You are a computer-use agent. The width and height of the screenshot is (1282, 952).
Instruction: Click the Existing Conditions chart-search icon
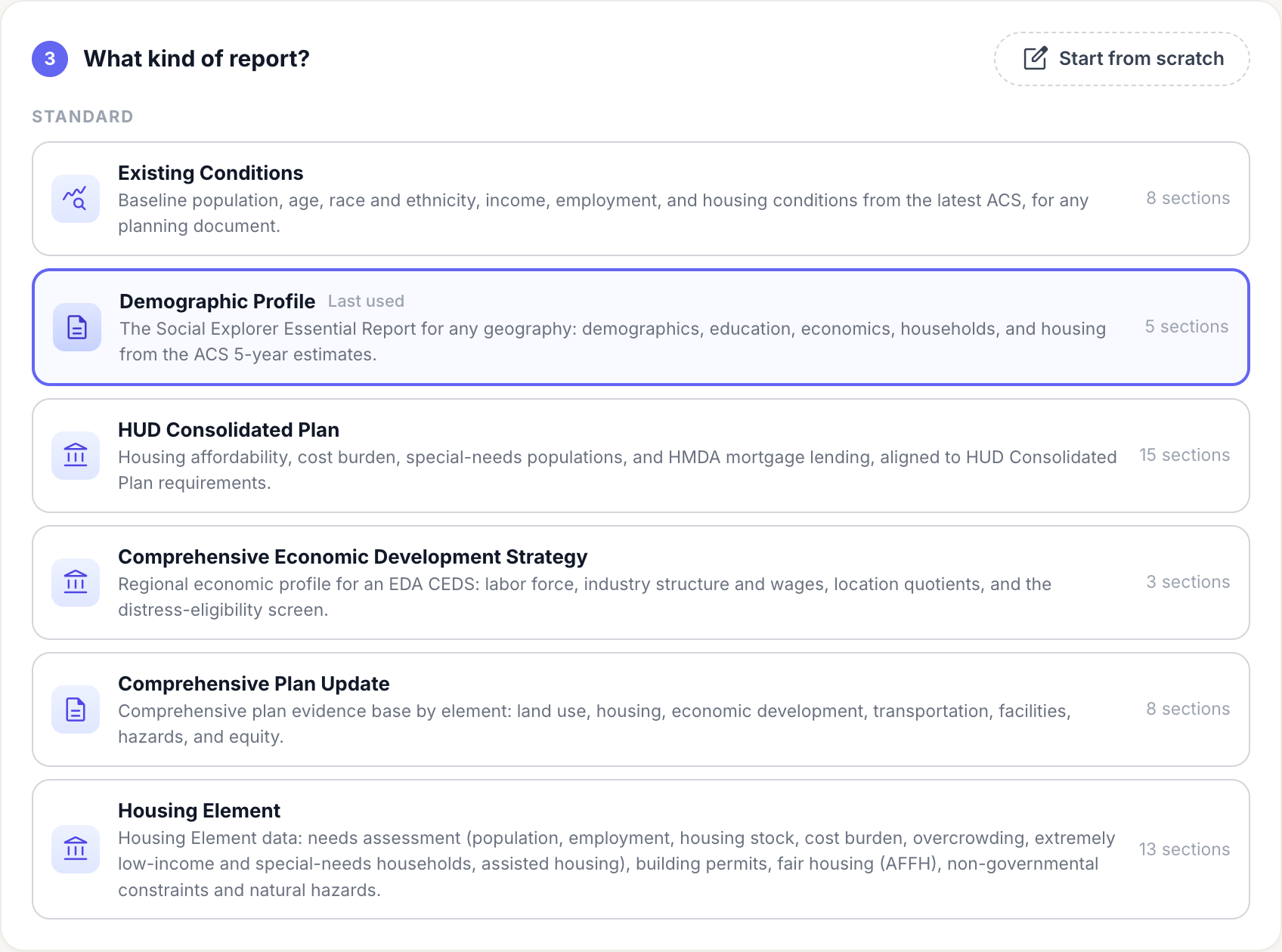click(x=76, y=199)
